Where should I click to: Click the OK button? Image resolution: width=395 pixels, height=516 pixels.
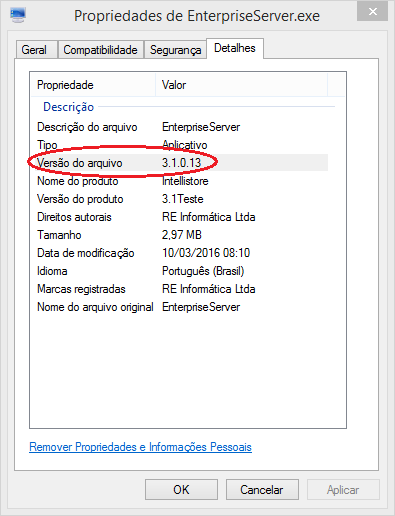(181, 490)
